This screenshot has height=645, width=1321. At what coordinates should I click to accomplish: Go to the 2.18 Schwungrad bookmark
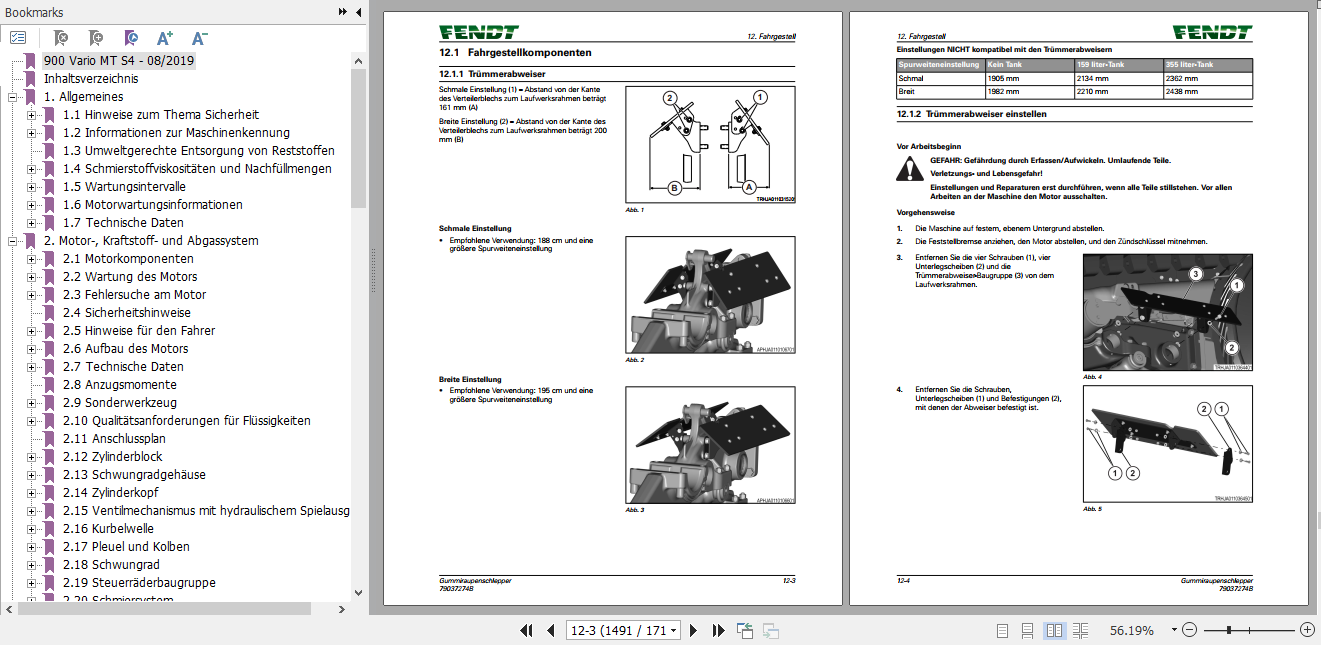click(x=111, y=565)
